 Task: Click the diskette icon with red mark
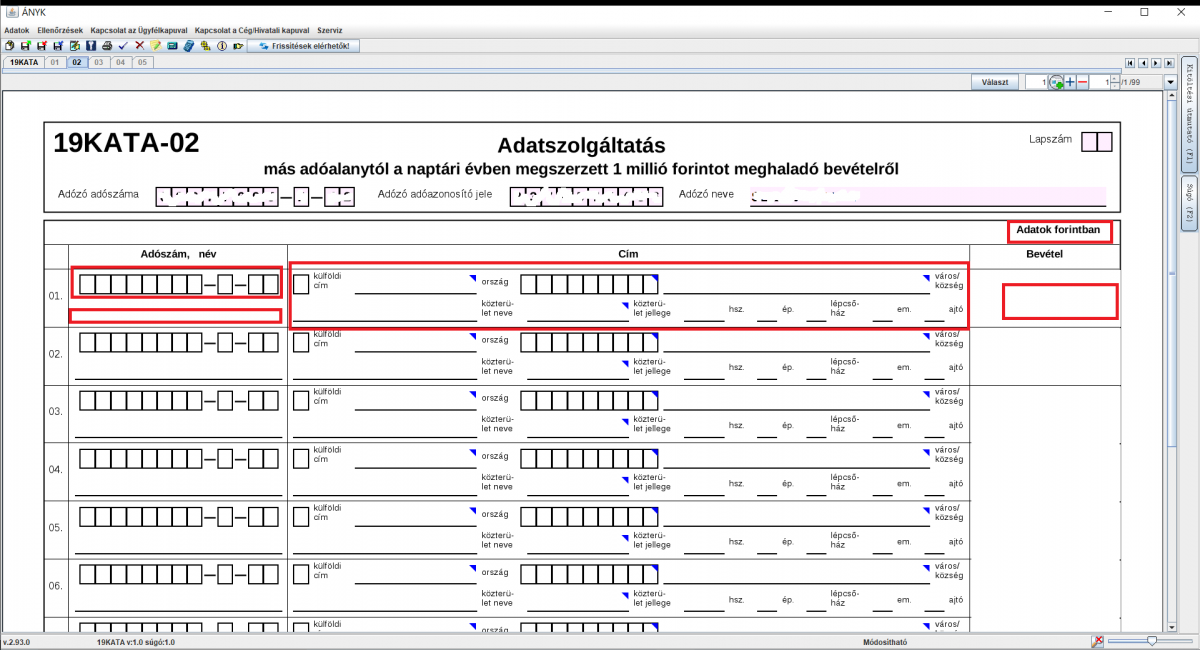click(42, 46)
